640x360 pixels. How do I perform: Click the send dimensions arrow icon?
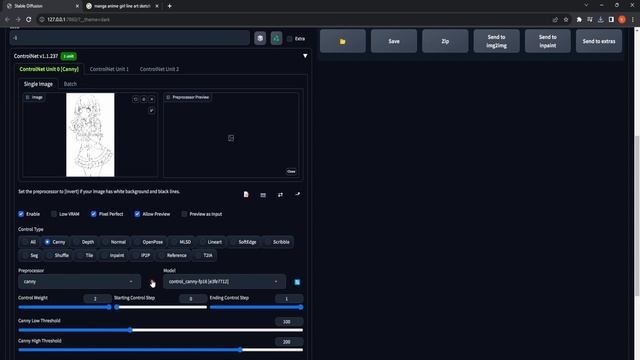[x=298, y=195]
